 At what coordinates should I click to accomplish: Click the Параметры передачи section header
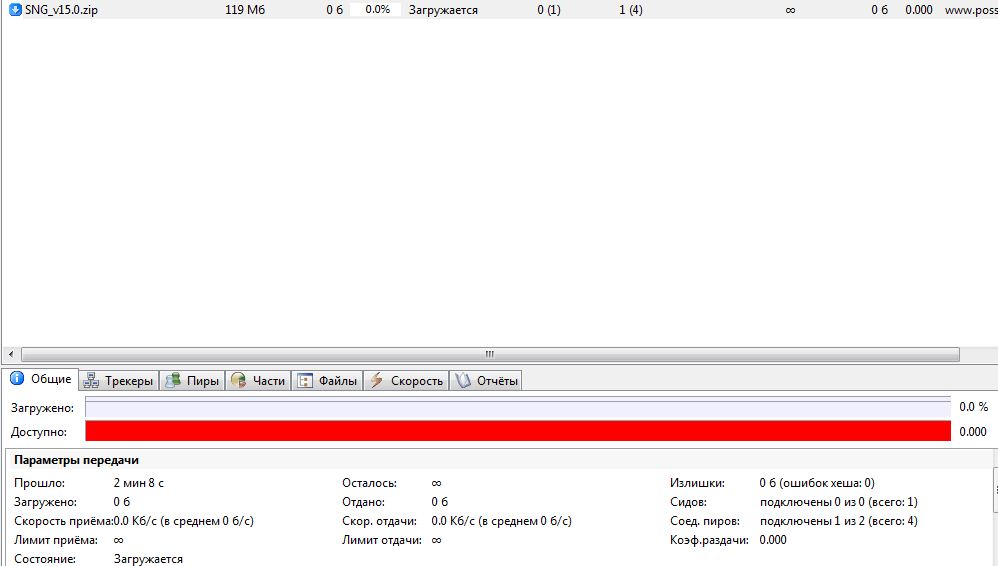point(76,460)
